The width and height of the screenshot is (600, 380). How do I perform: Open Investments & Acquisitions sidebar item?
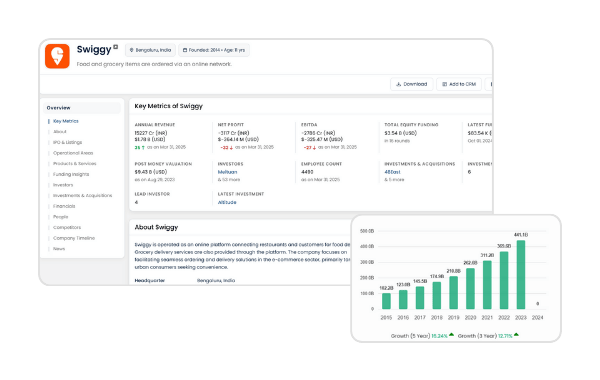click(x=82, y=196)
